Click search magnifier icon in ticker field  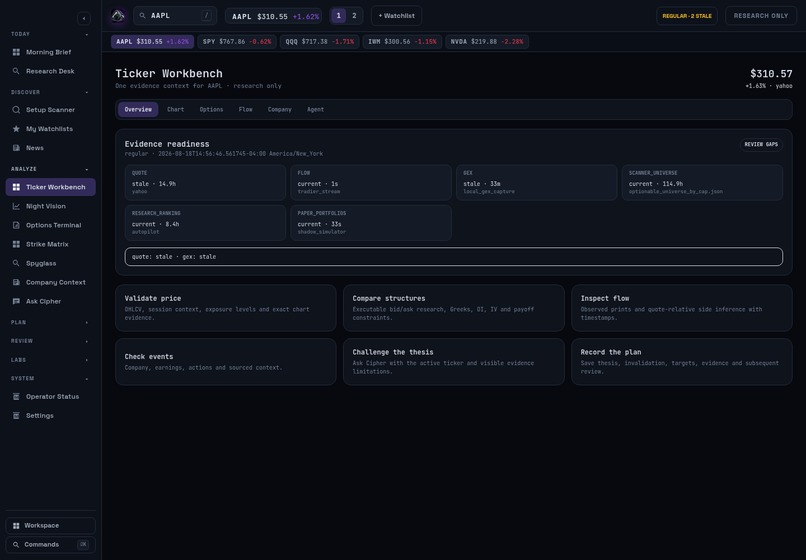pyautogui.click(x=143, y=16)
